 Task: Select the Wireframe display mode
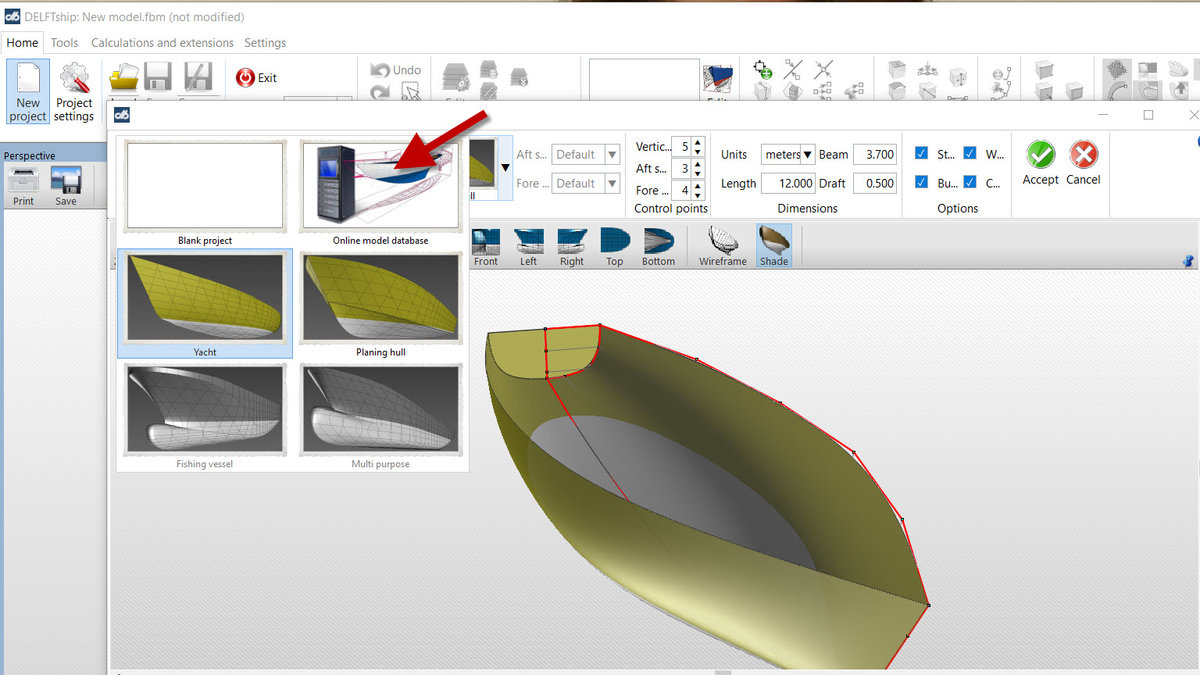click(722, 245)
